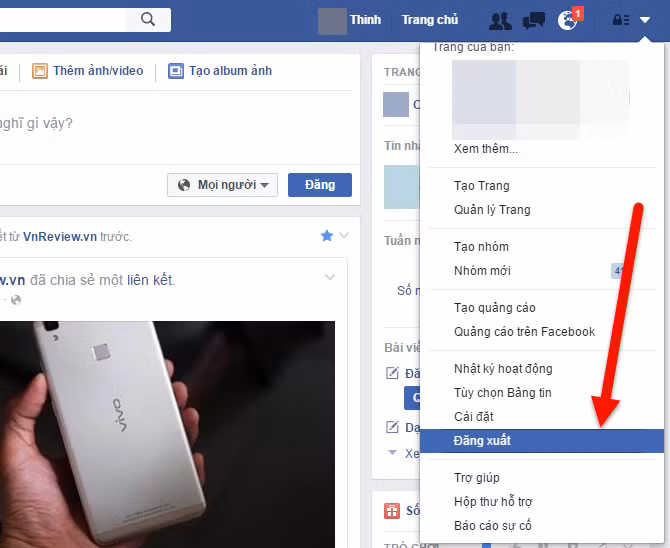
Task: Choose Tạo quảng cáo menu item
Action: pyautogui.click(x=495, y=308)
